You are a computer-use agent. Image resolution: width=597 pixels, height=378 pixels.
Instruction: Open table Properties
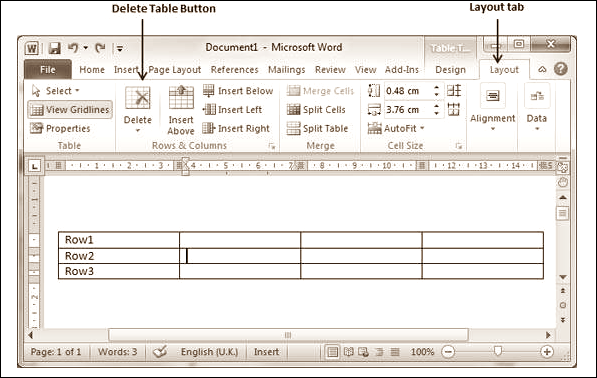point(60,128)
